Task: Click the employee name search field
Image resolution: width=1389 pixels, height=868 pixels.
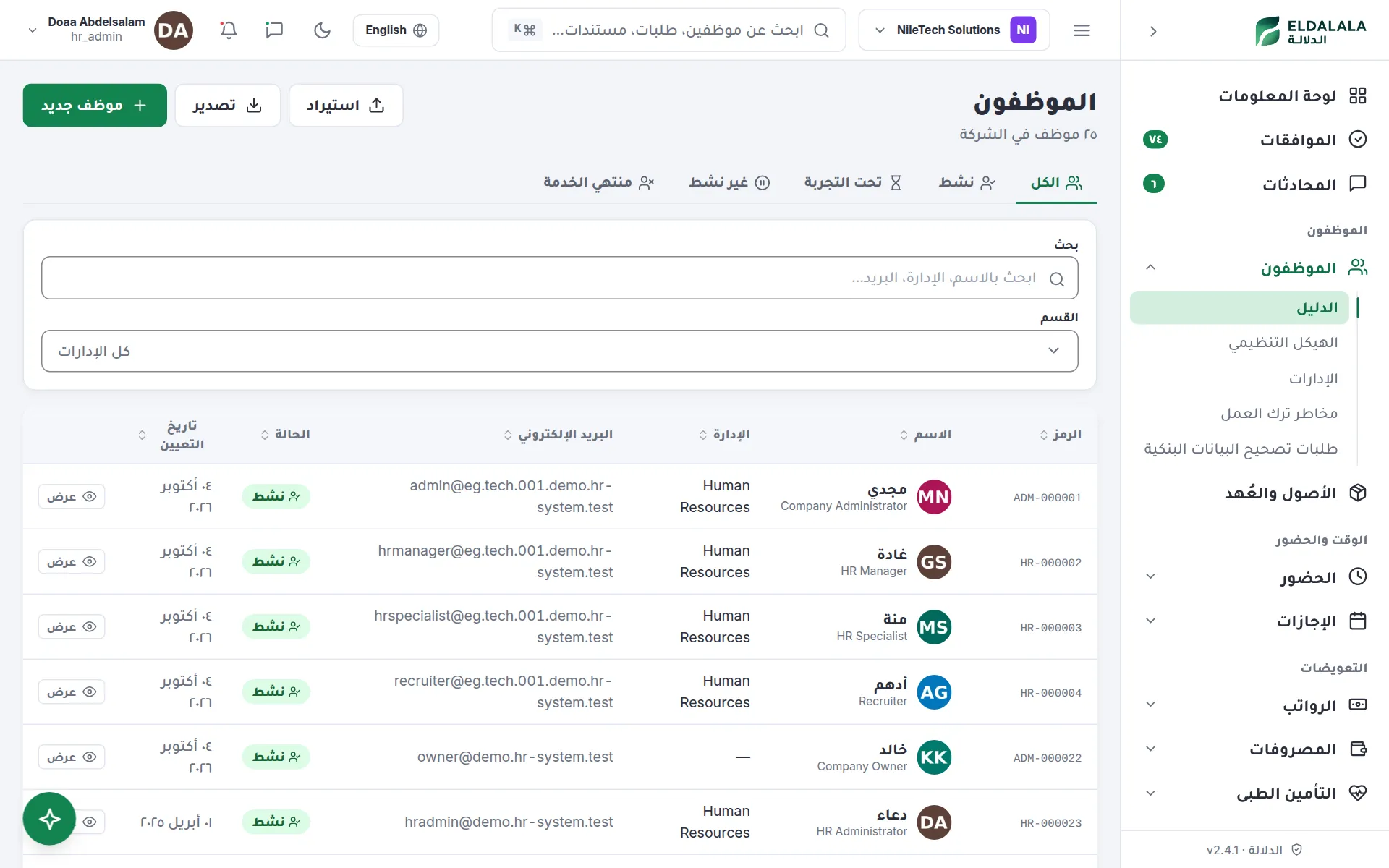Action: pos(560,278)
